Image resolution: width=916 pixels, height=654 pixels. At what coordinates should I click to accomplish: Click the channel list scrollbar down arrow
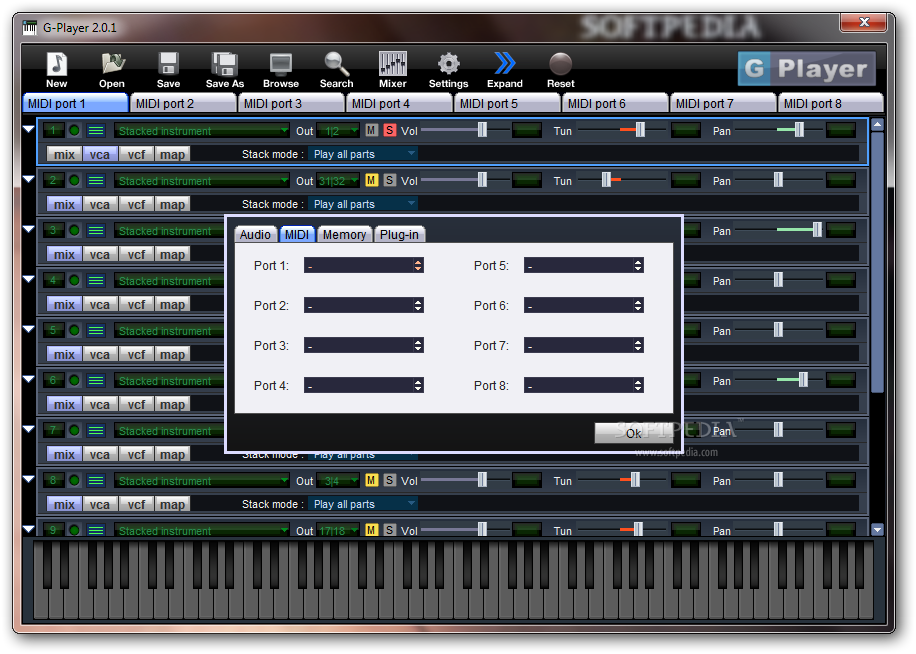(x=877, y=530)
